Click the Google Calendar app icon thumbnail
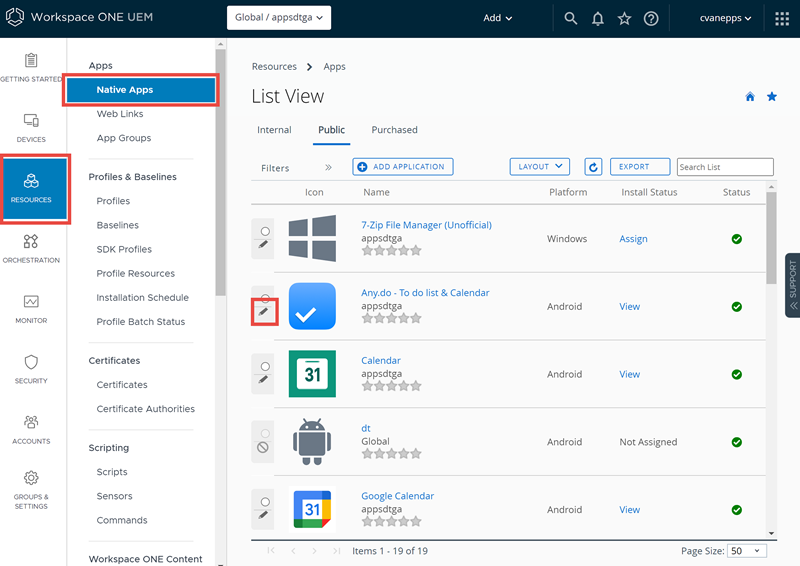This screenshot has height=566, width=800. pos(312,509)
